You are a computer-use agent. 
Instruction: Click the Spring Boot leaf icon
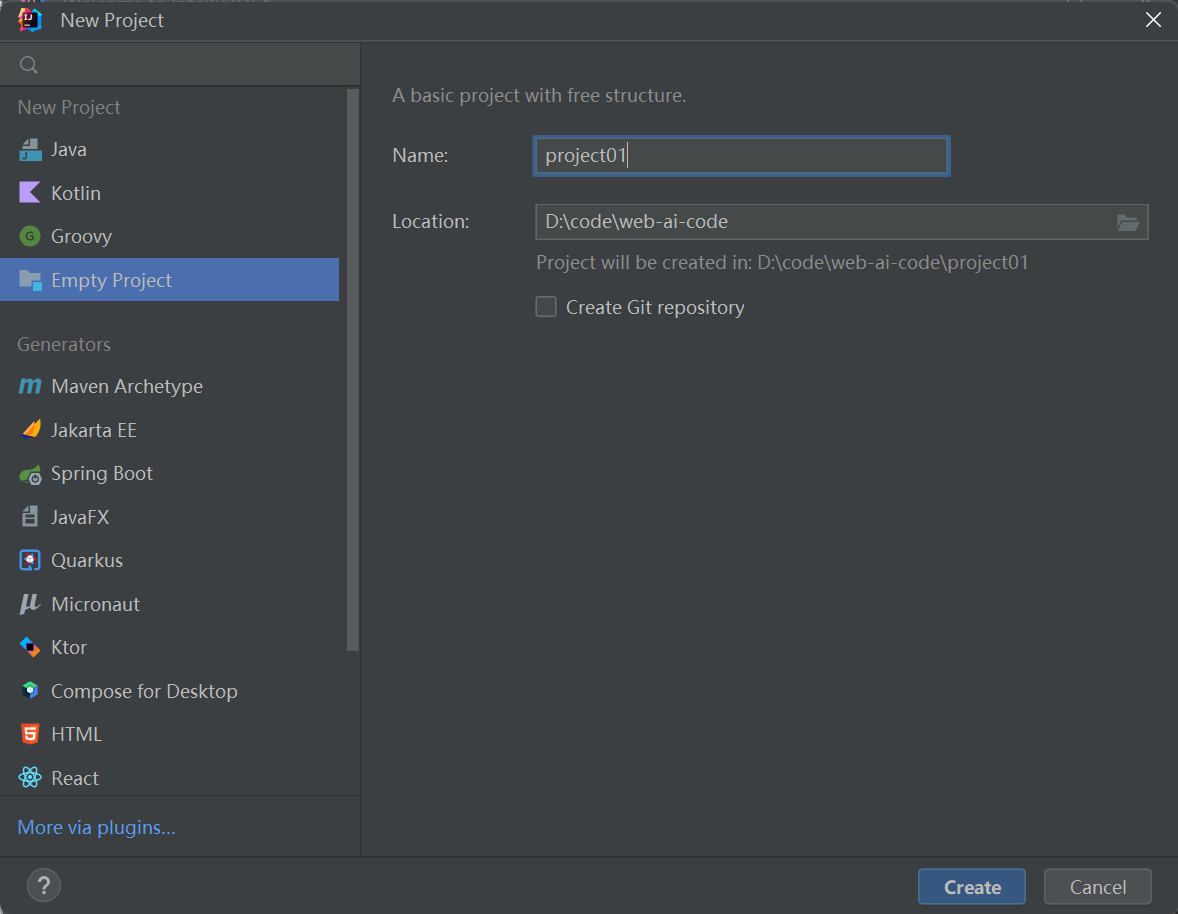[x=30, y=474]
